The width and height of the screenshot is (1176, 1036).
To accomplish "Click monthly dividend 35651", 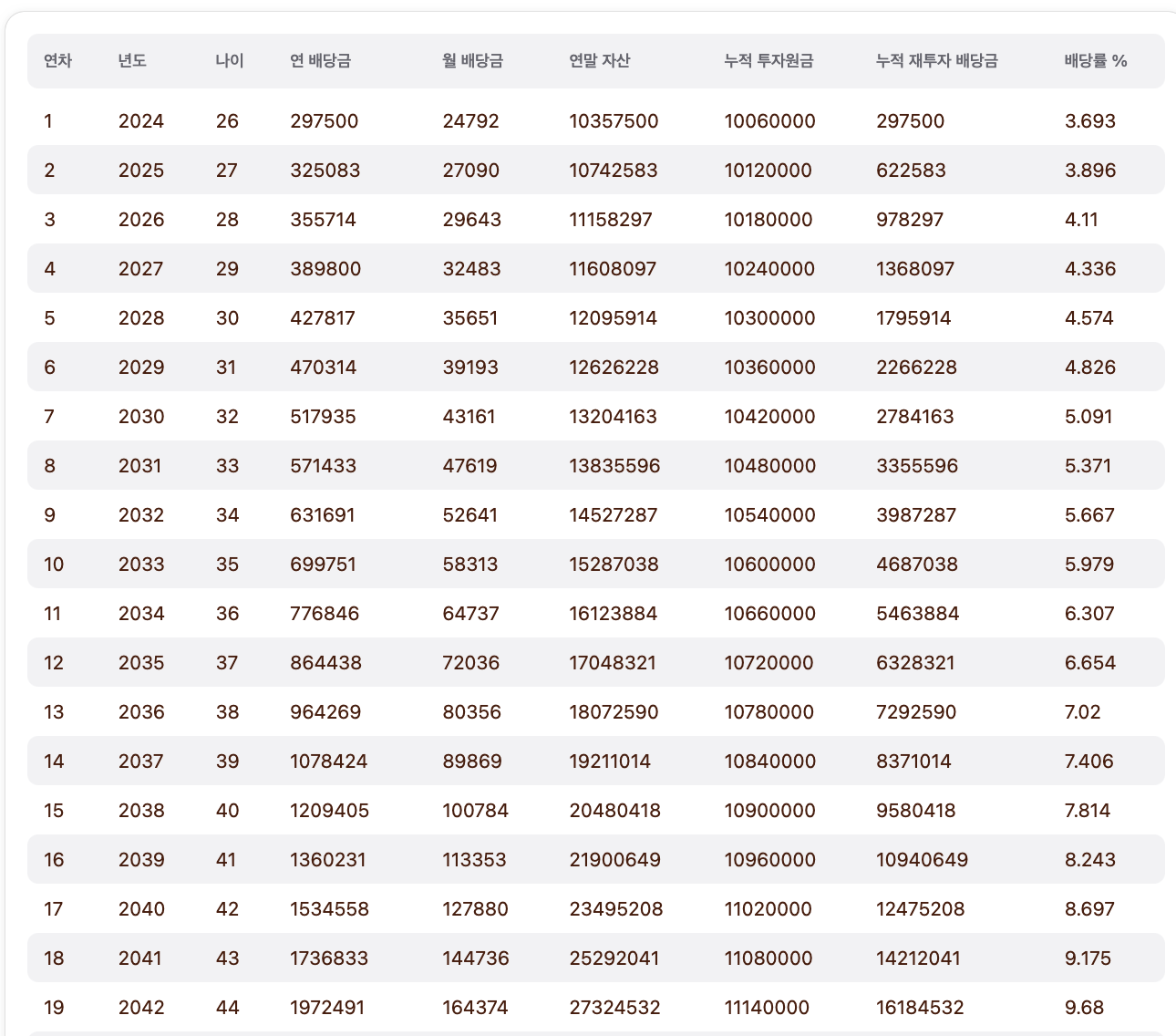I will 472,318.
